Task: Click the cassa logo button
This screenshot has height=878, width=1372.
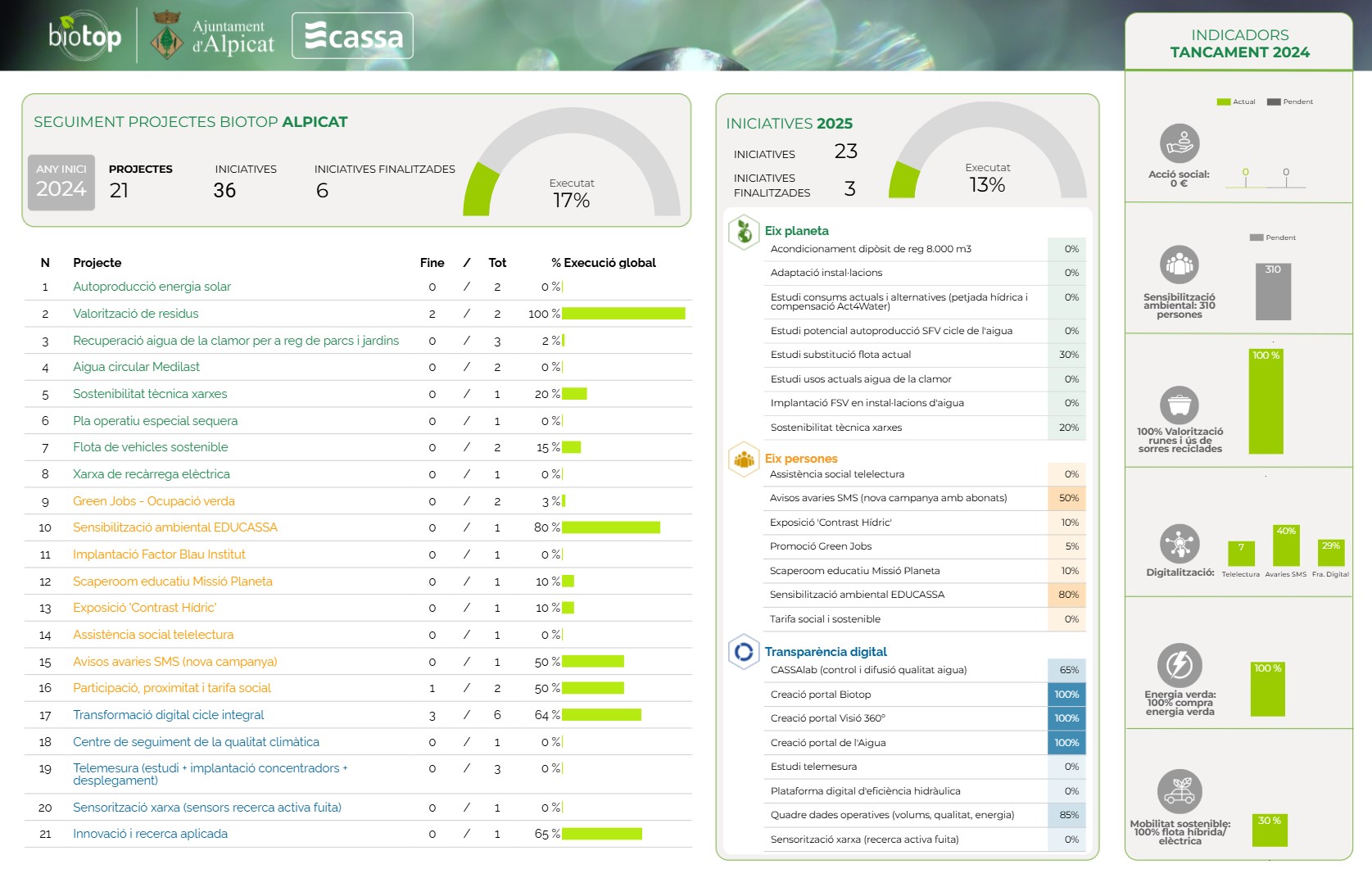Action: click(x=352, y=35)
